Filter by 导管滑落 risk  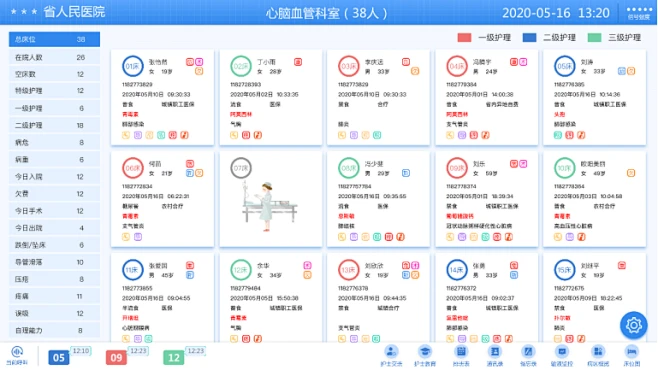click(54, 262)
